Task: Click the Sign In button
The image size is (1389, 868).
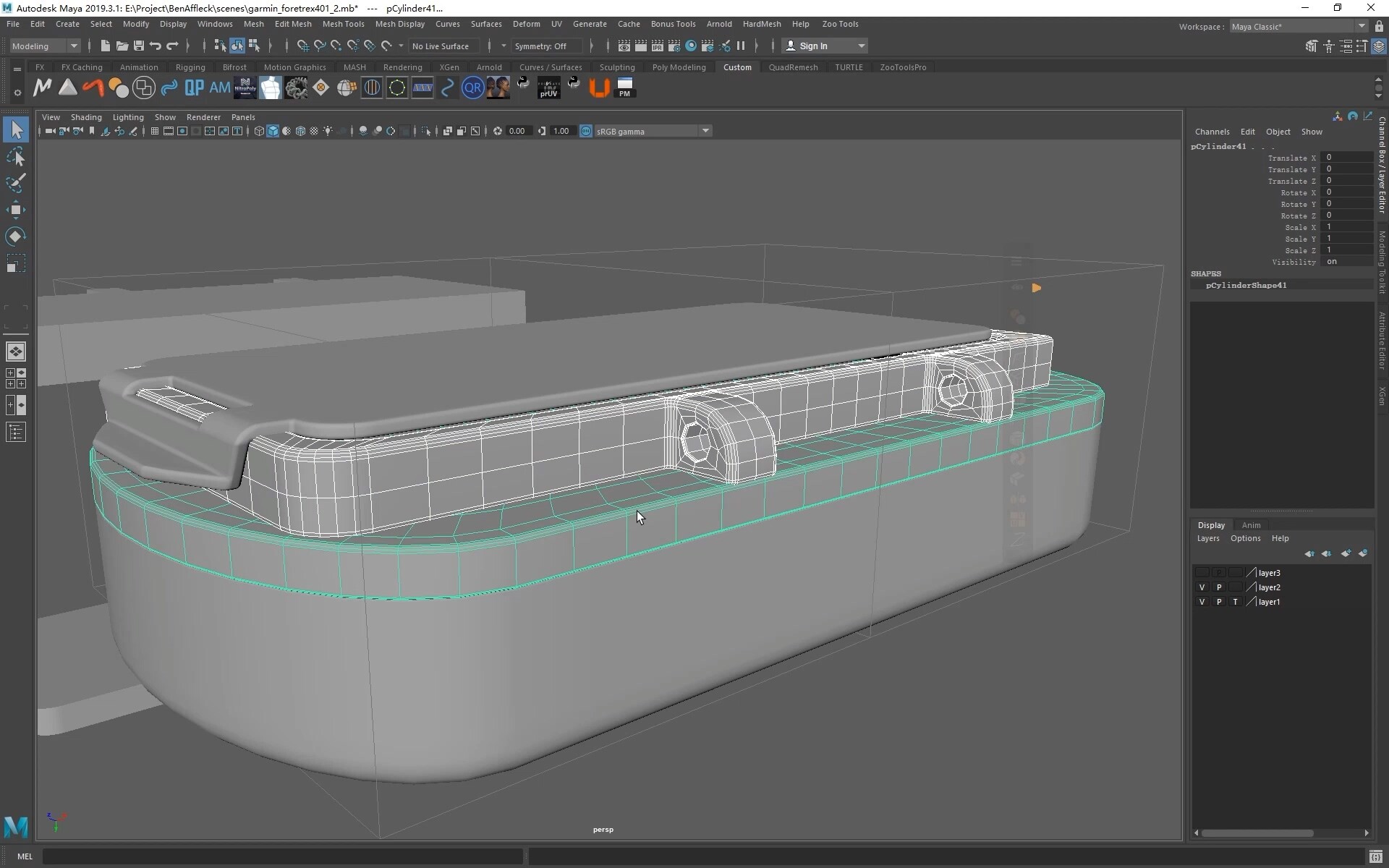Action: pyautogui.click(x=813, y=46)
